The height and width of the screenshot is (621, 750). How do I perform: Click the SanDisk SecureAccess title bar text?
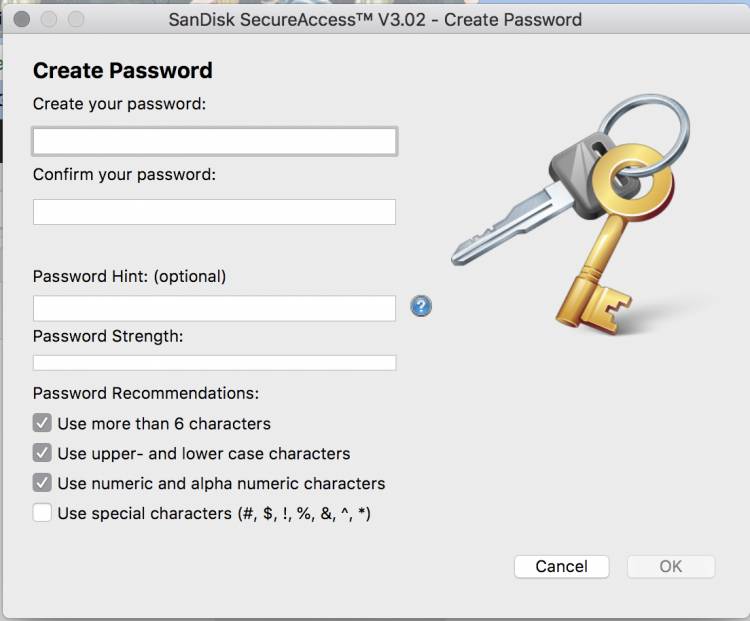[375, 20]
